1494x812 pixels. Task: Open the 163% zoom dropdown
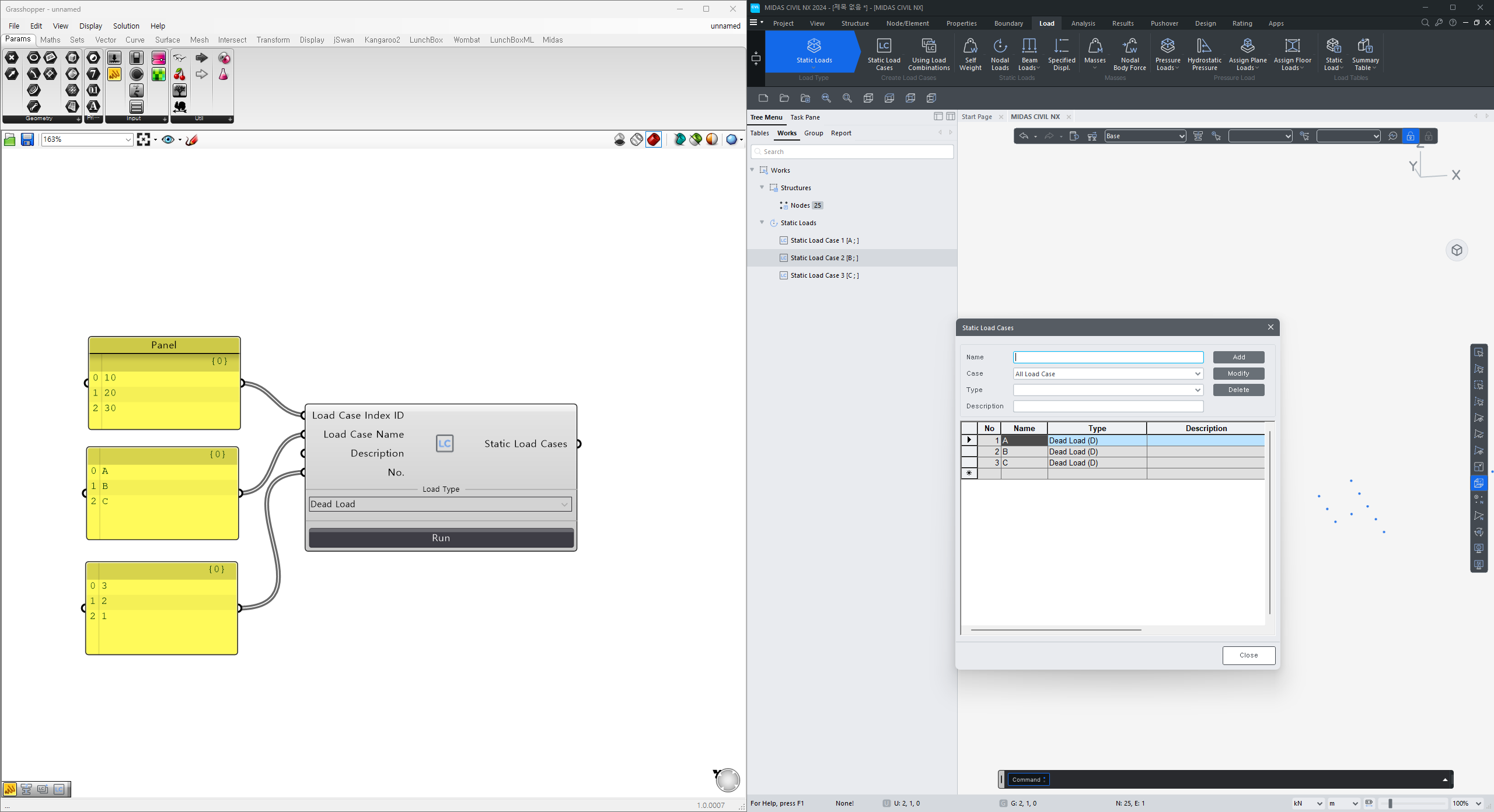pos(128,139)
